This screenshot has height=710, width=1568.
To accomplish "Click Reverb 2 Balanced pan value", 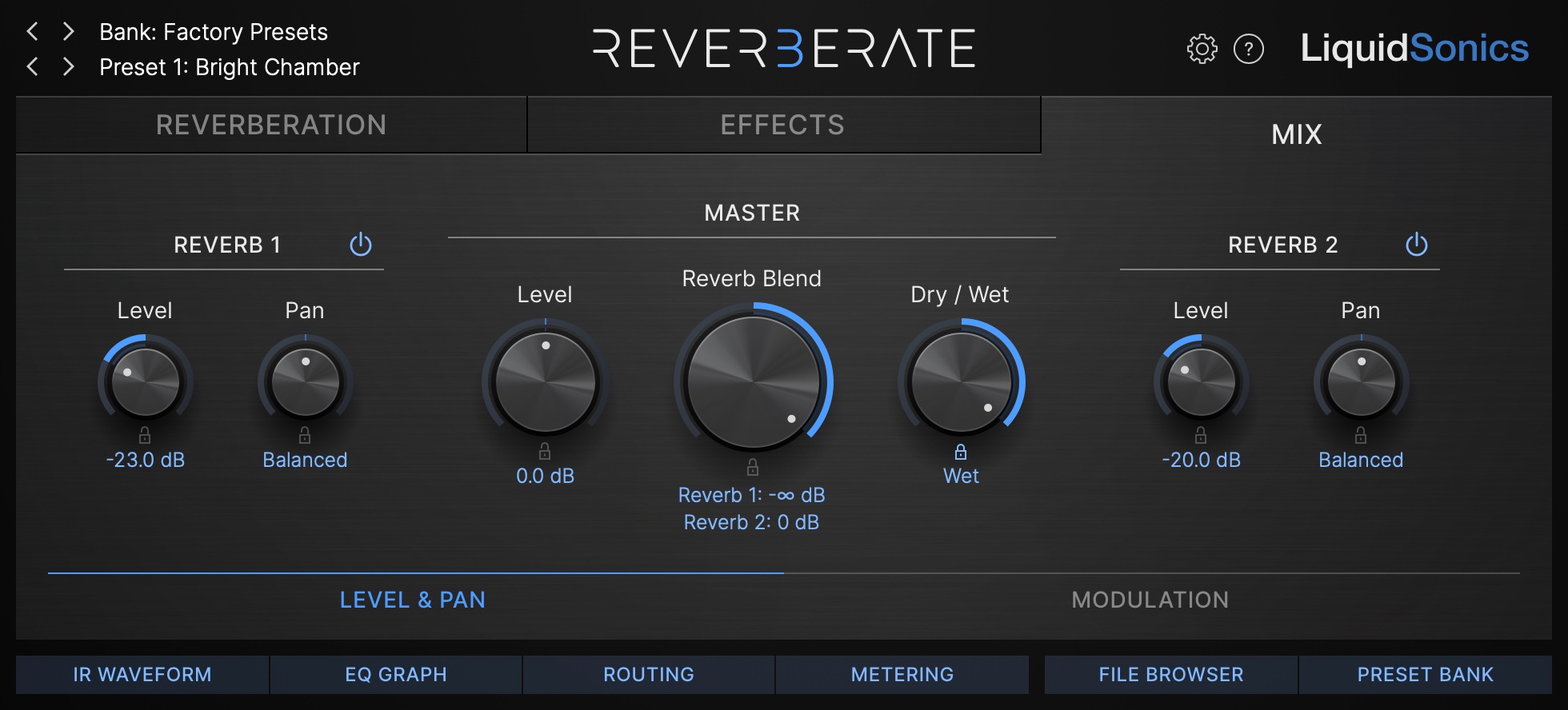I will [1361, 460].
